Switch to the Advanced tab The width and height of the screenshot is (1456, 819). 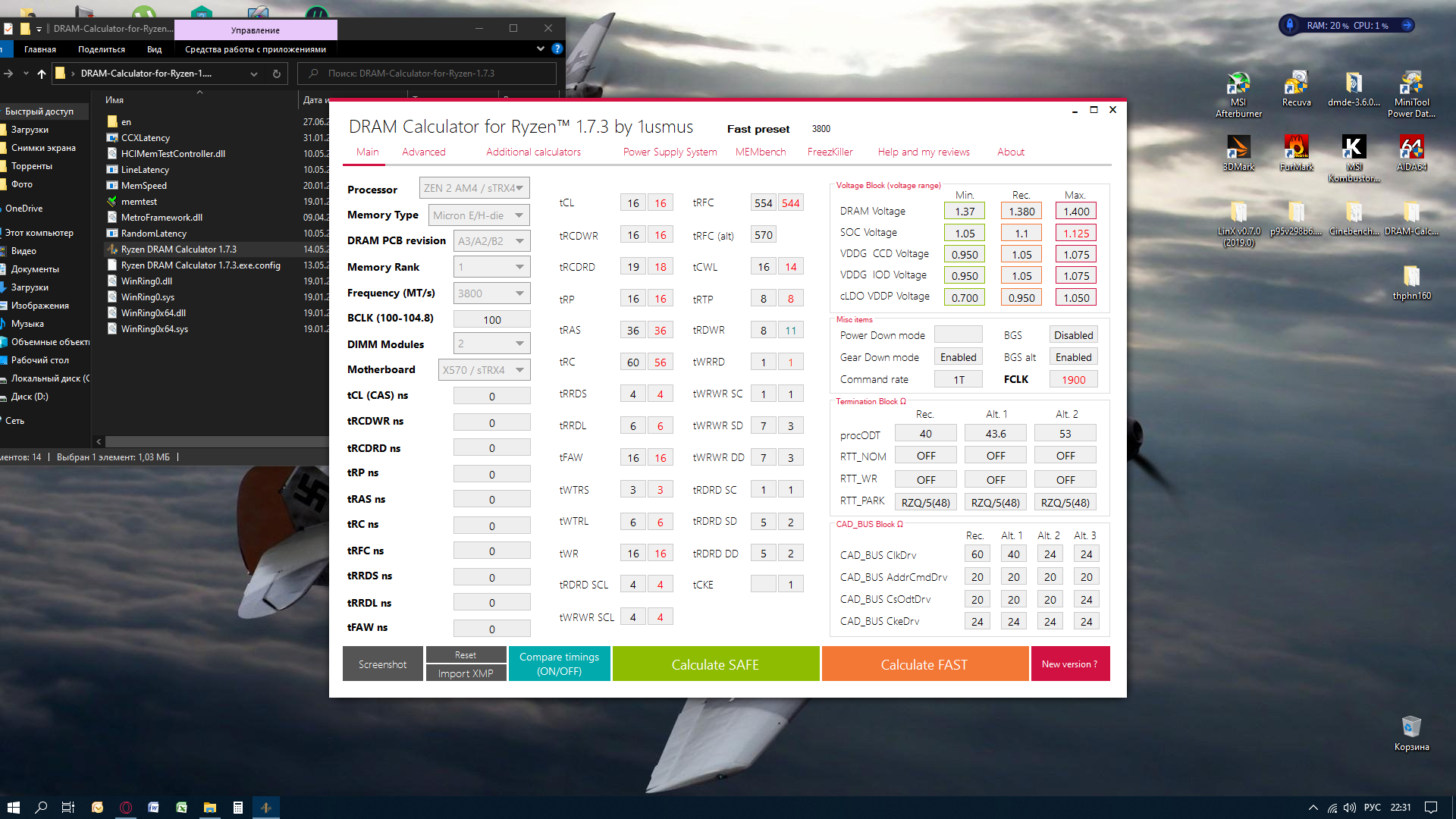pyautogui.click(x=423, y=152)
